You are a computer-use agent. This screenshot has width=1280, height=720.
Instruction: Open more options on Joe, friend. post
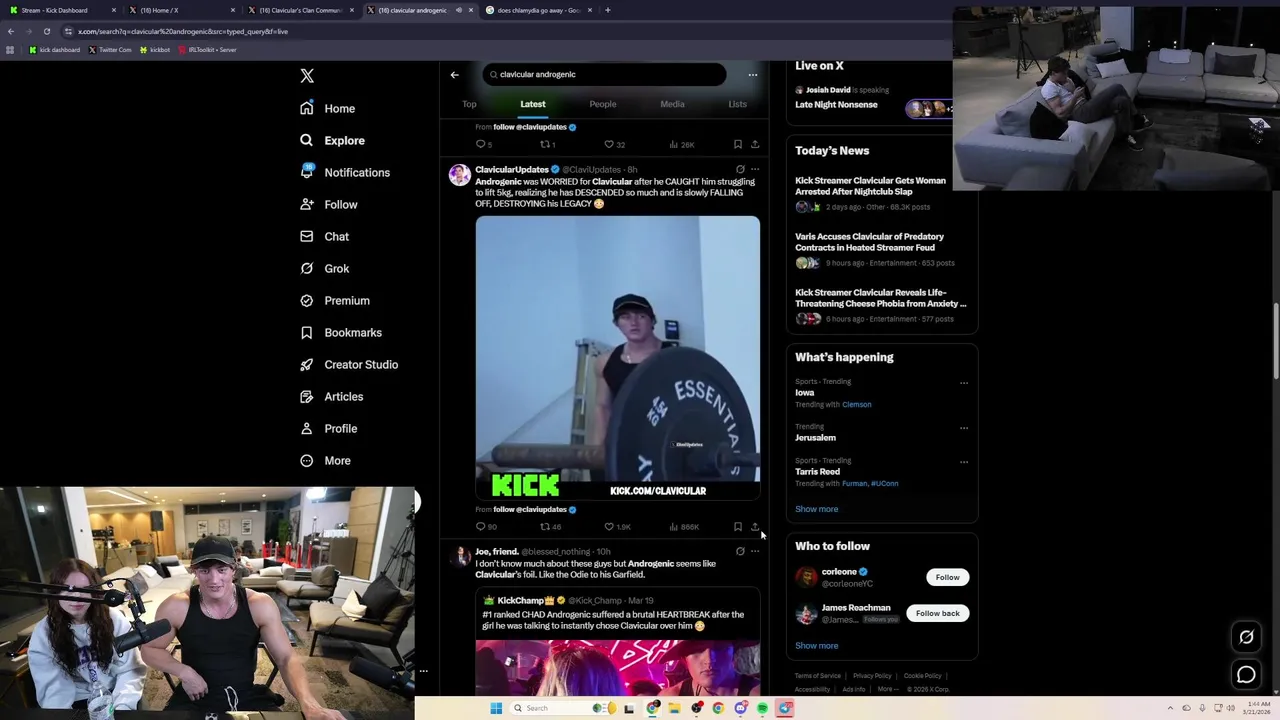pos(755,551)
